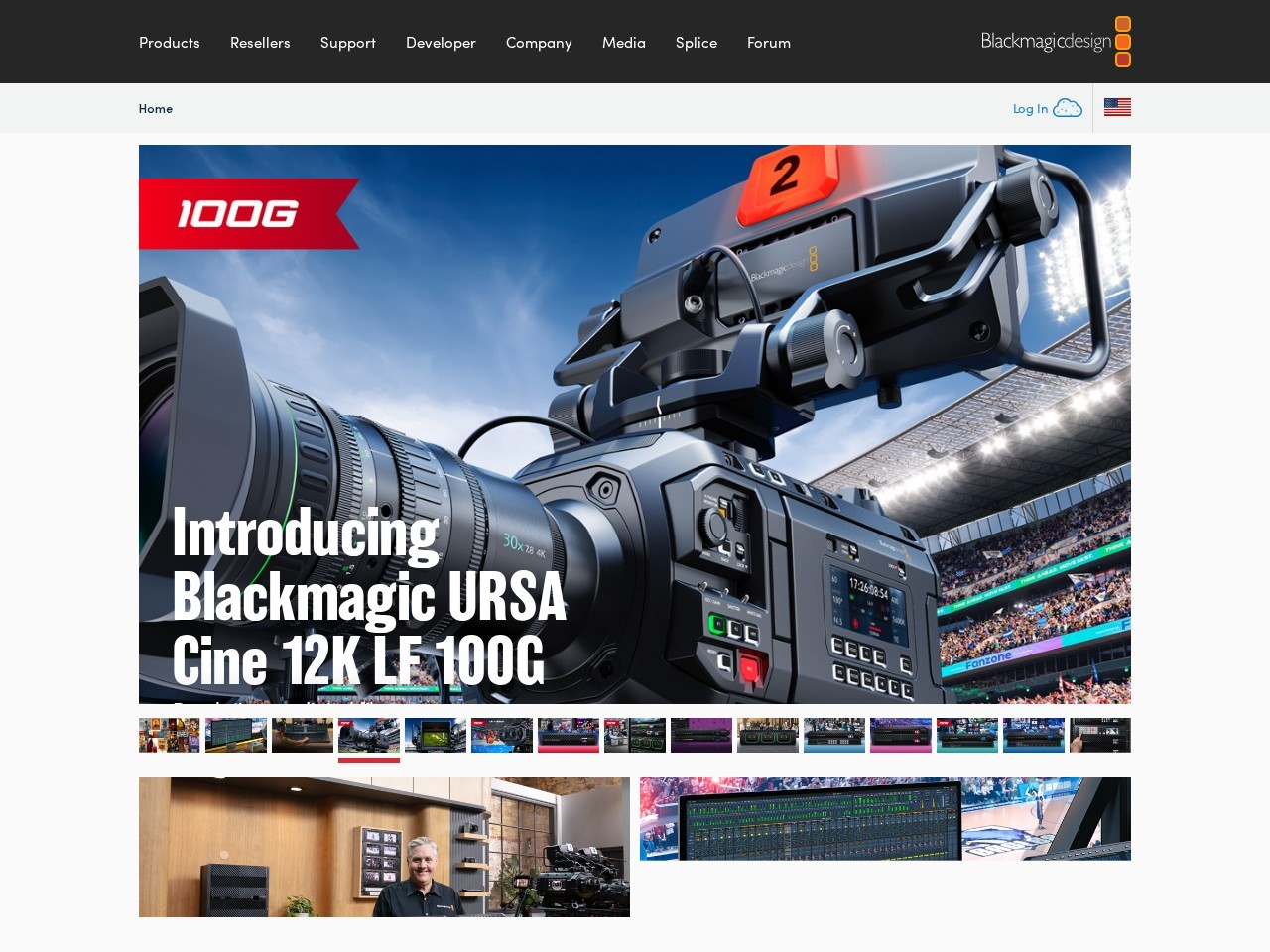
Task: Select the movie posters collage carousel thumbnail
Action: point(170,735)
